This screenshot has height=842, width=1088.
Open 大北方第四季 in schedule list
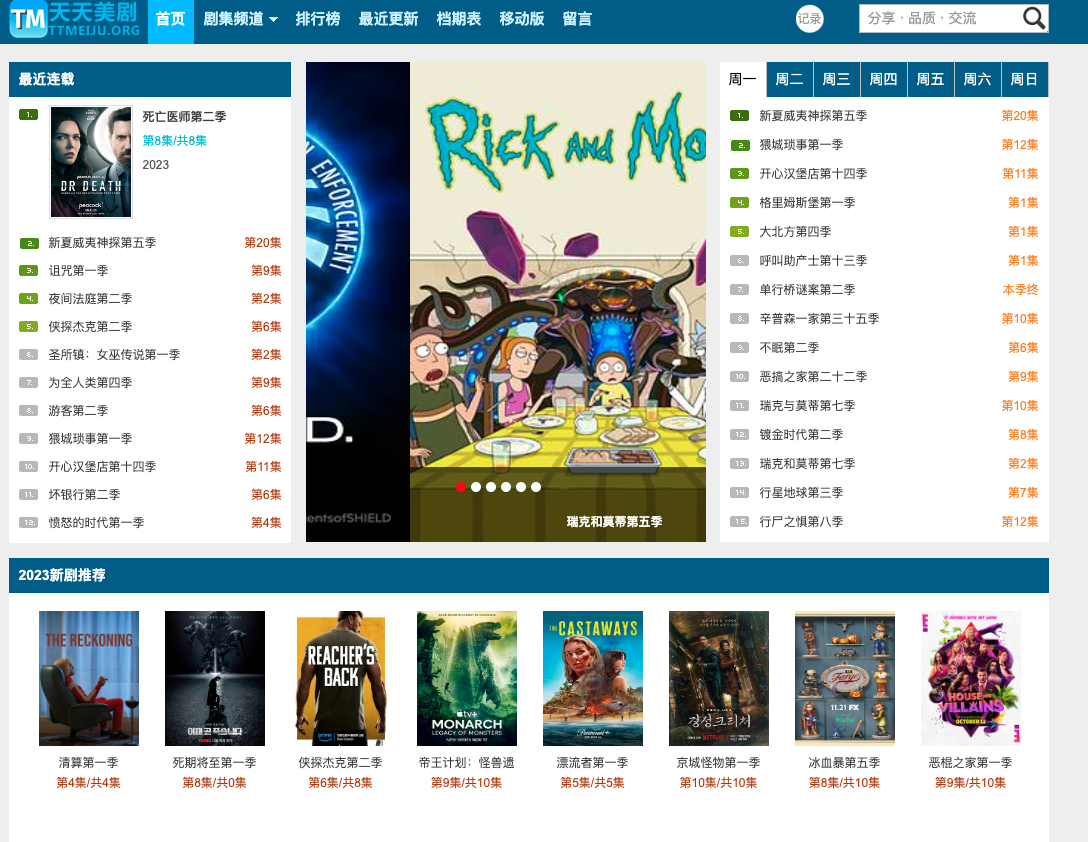[x=795, y=232]
